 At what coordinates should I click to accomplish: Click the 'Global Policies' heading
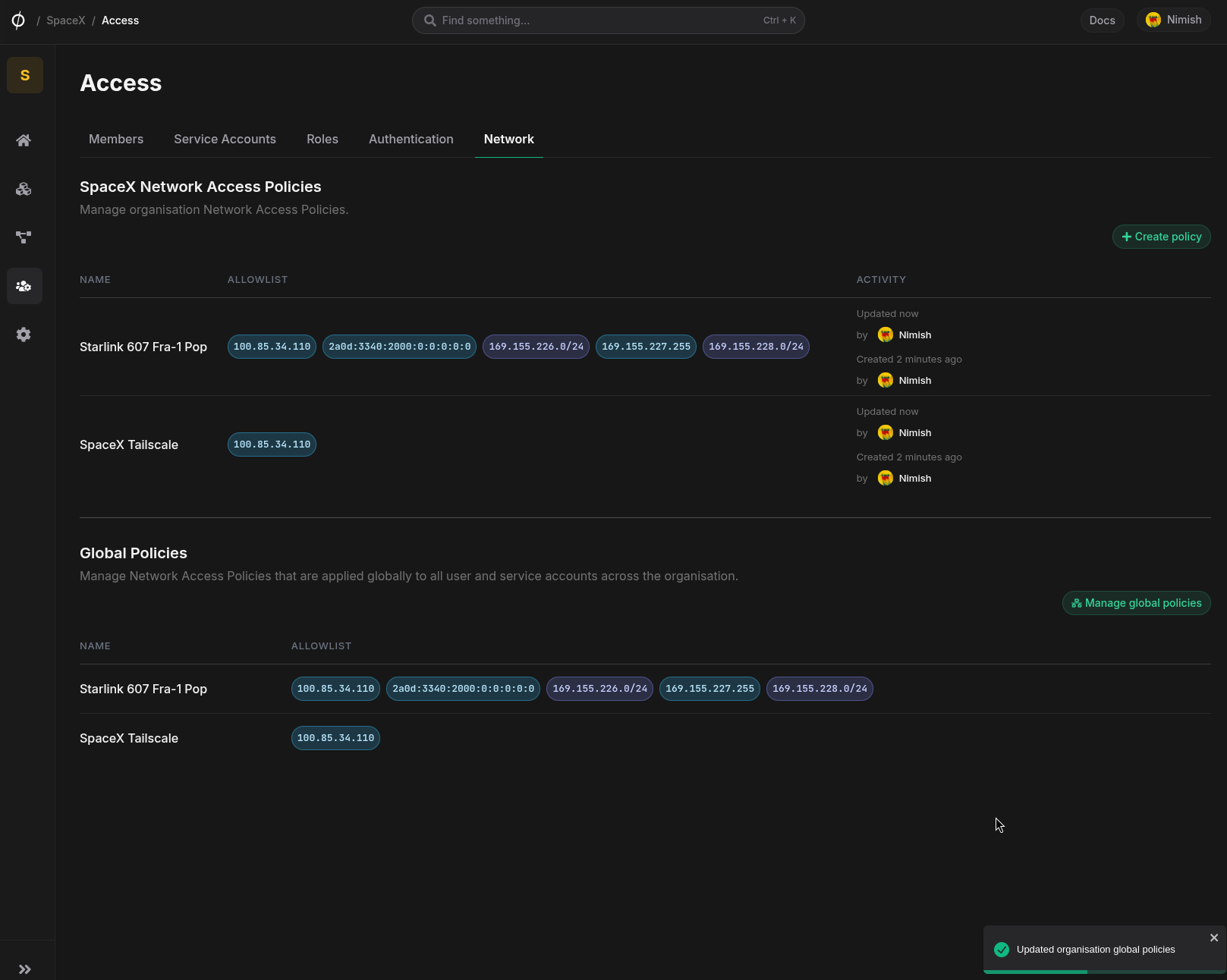(x=134, y=553)
